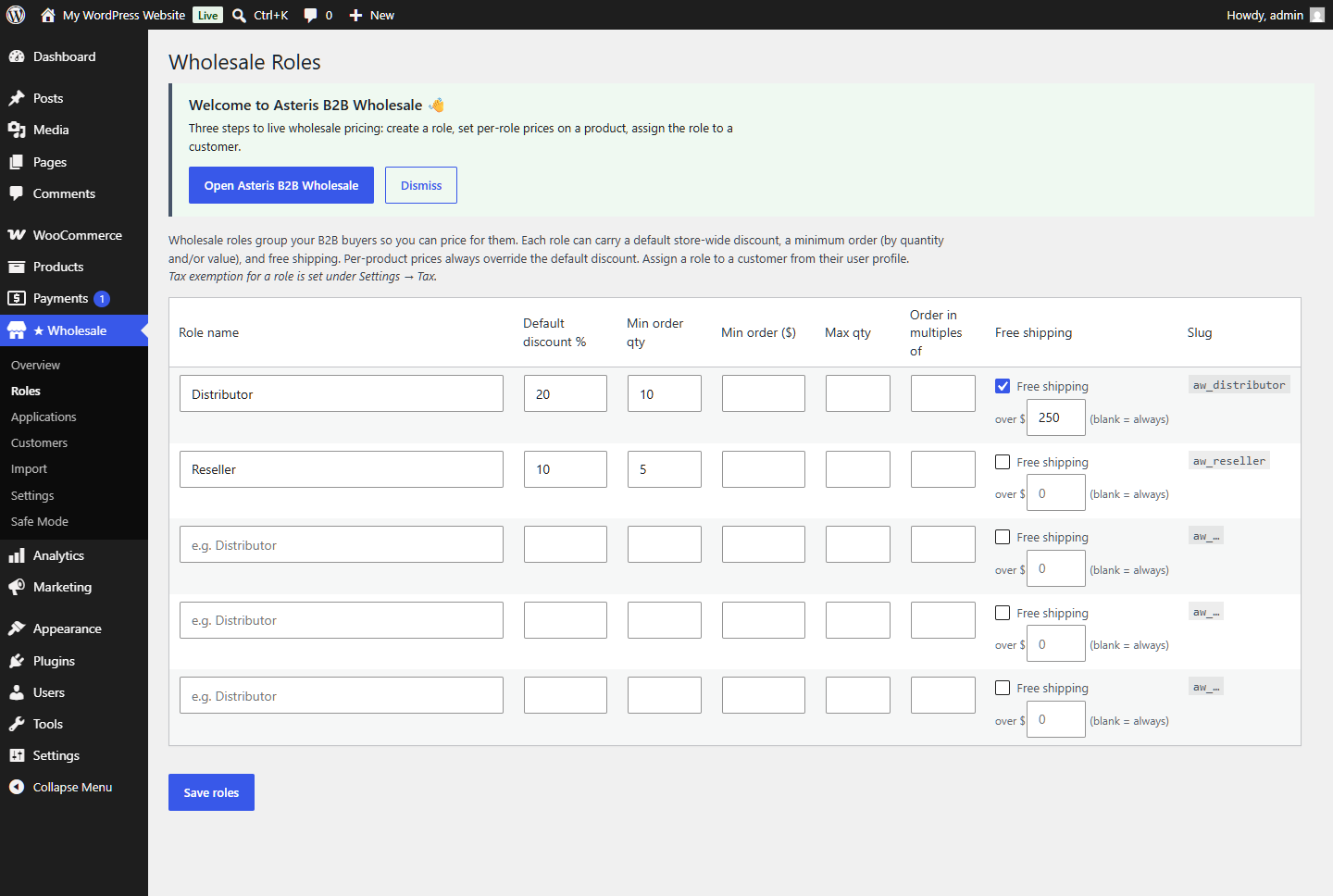Dismiss the welcome notice

pos(421,185)
